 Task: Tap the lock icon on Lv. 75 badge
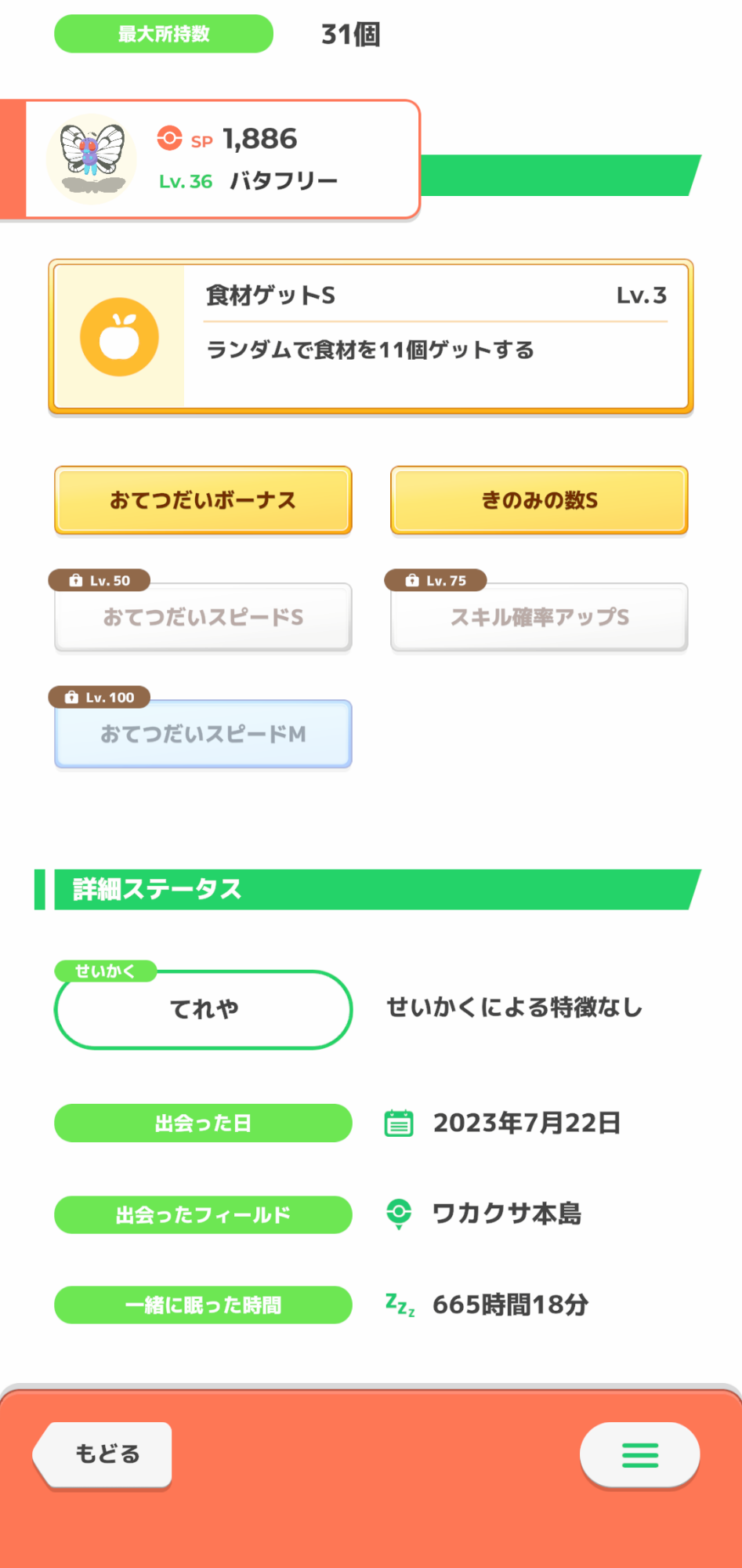412,580
